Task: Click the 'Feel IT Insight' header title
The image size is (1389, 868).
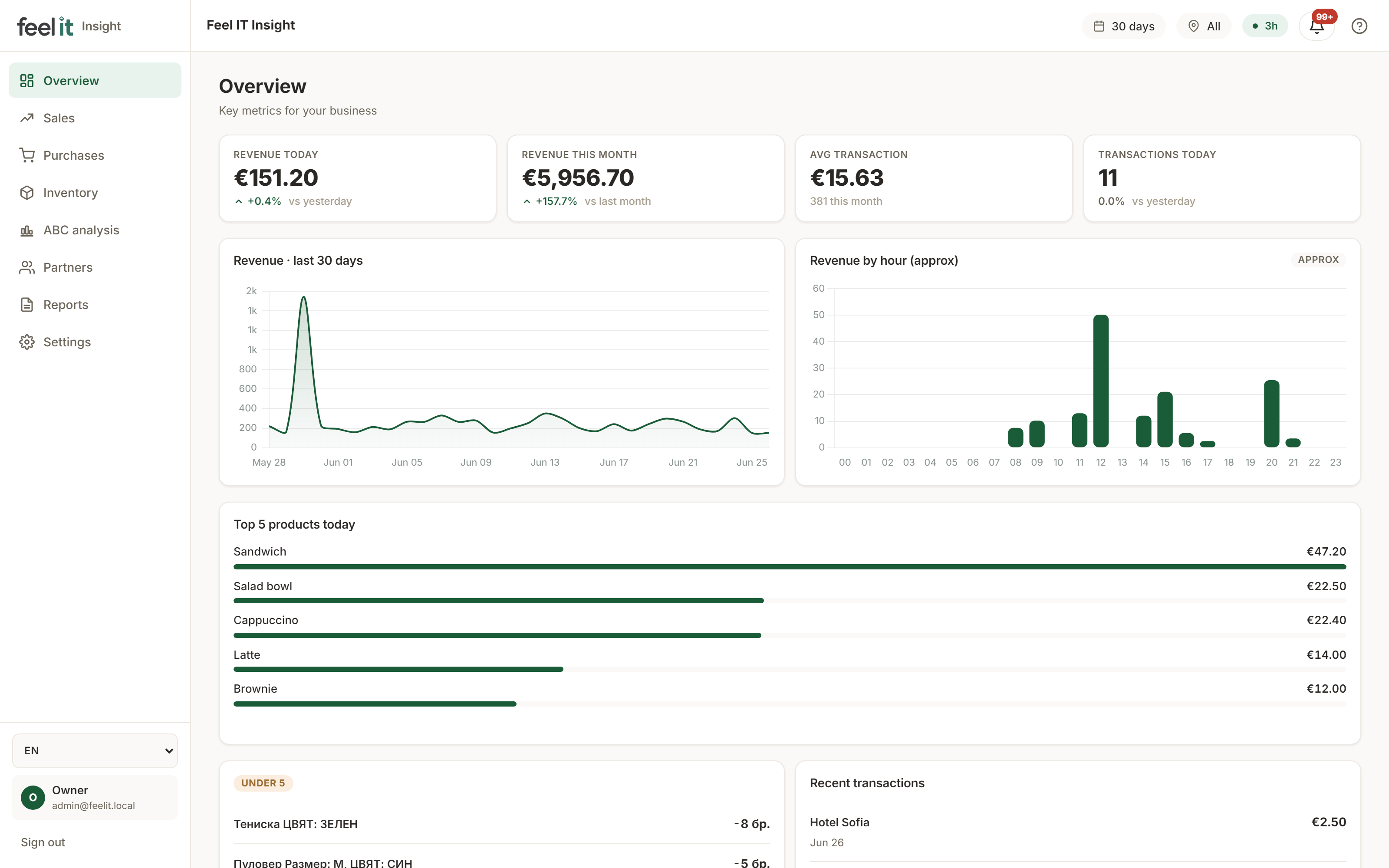Action: (250, 25)
